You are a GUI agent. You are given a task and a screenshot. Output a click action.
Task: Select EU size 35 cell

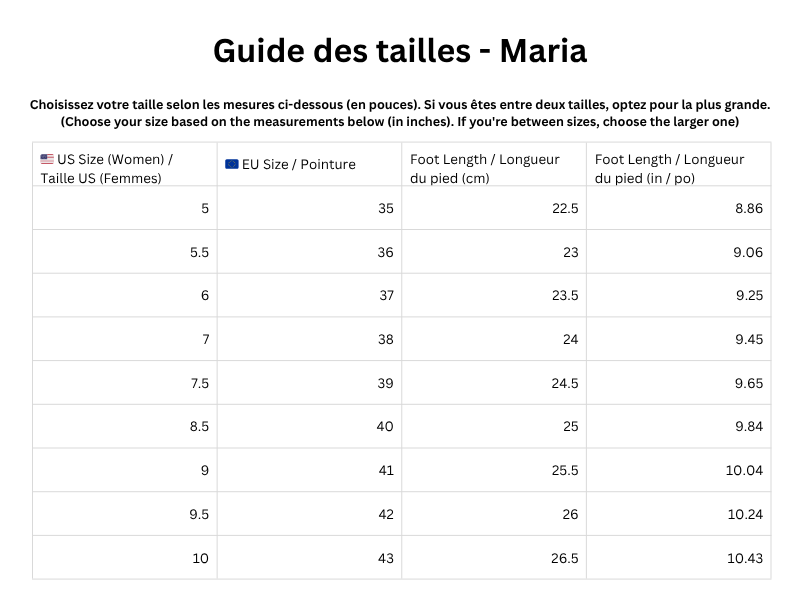coord(385,209)
